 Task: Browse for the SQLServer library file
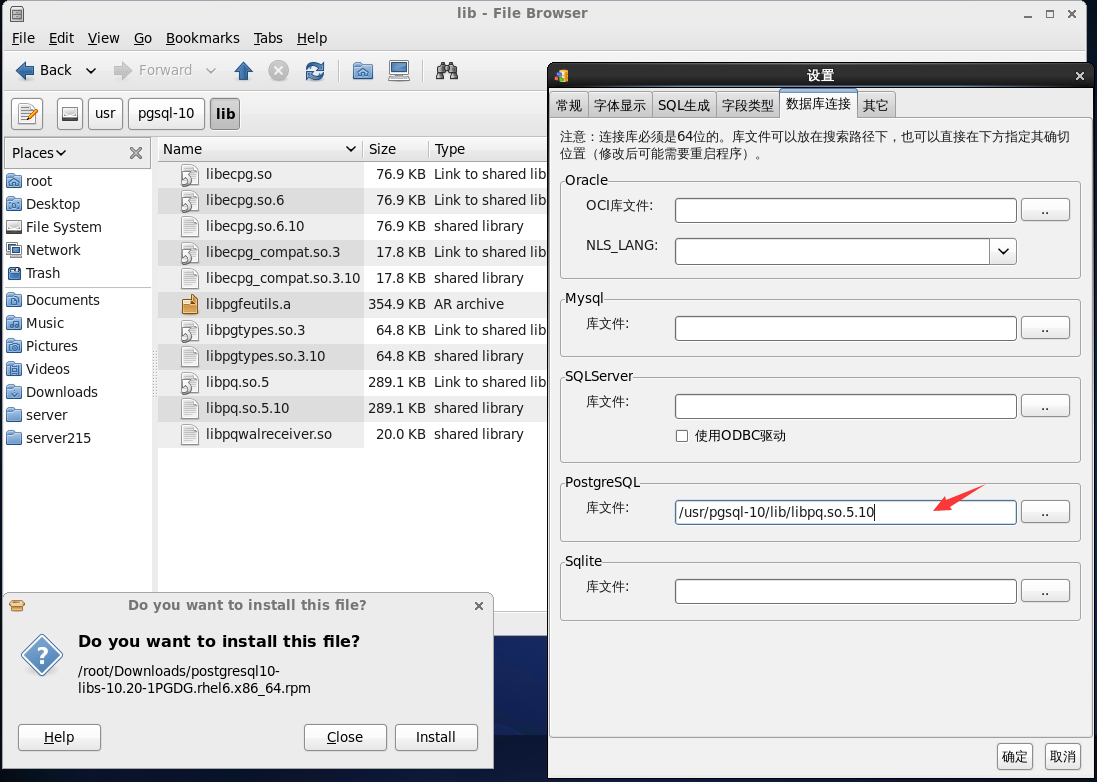[1045, 405]
